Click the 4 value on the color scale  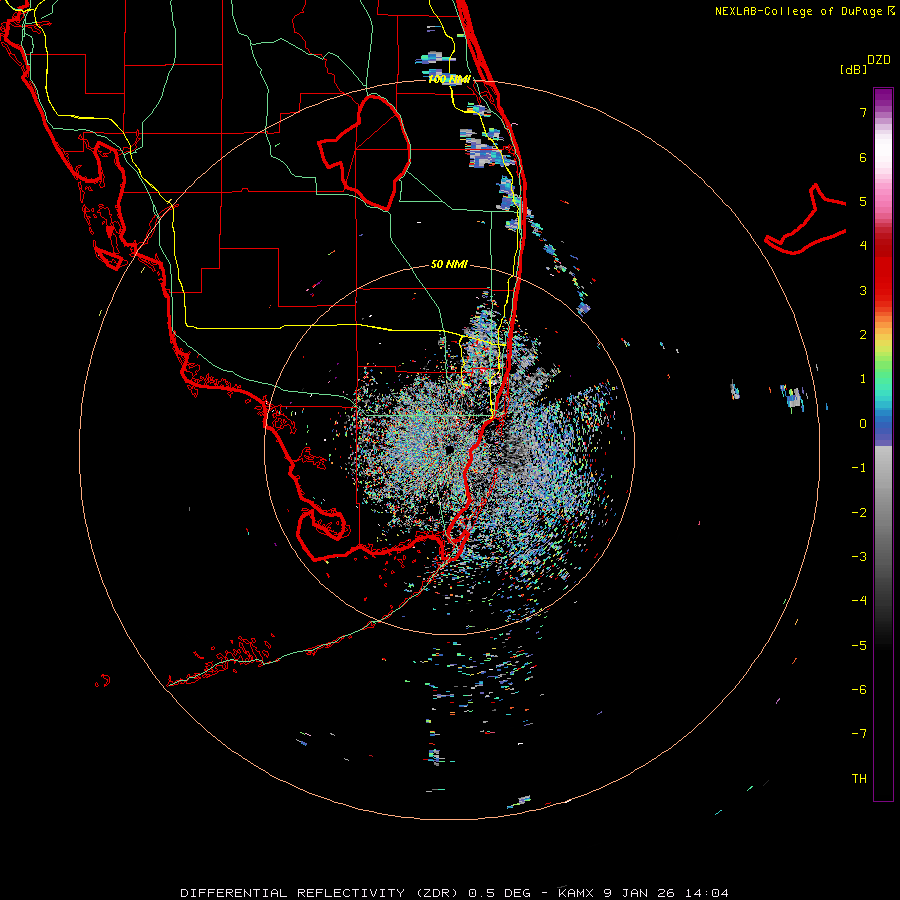(863, 246)
